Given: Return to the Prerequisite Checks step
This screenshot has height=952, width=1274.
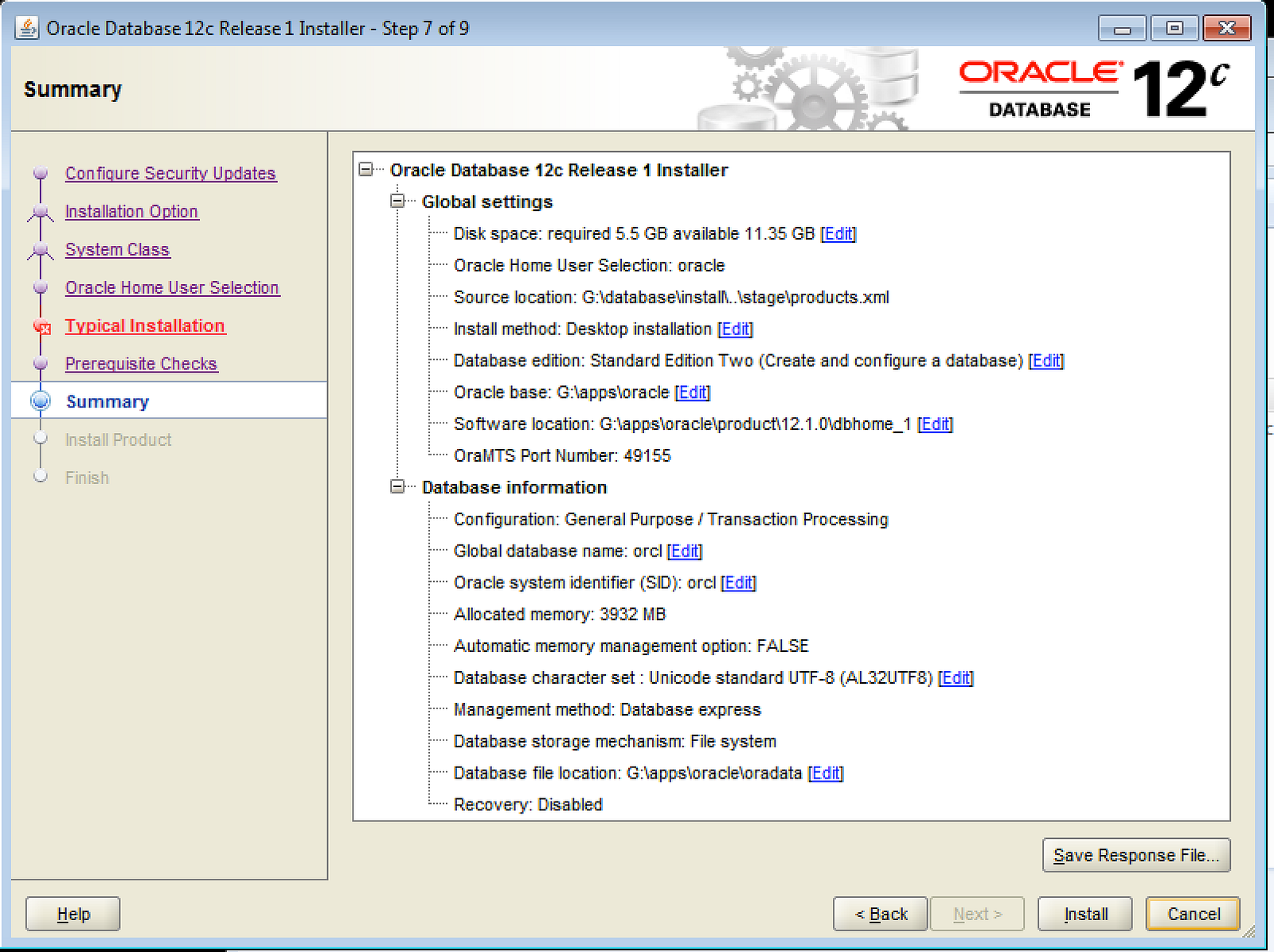Looking at the screenshot, I should coord(141,364).
